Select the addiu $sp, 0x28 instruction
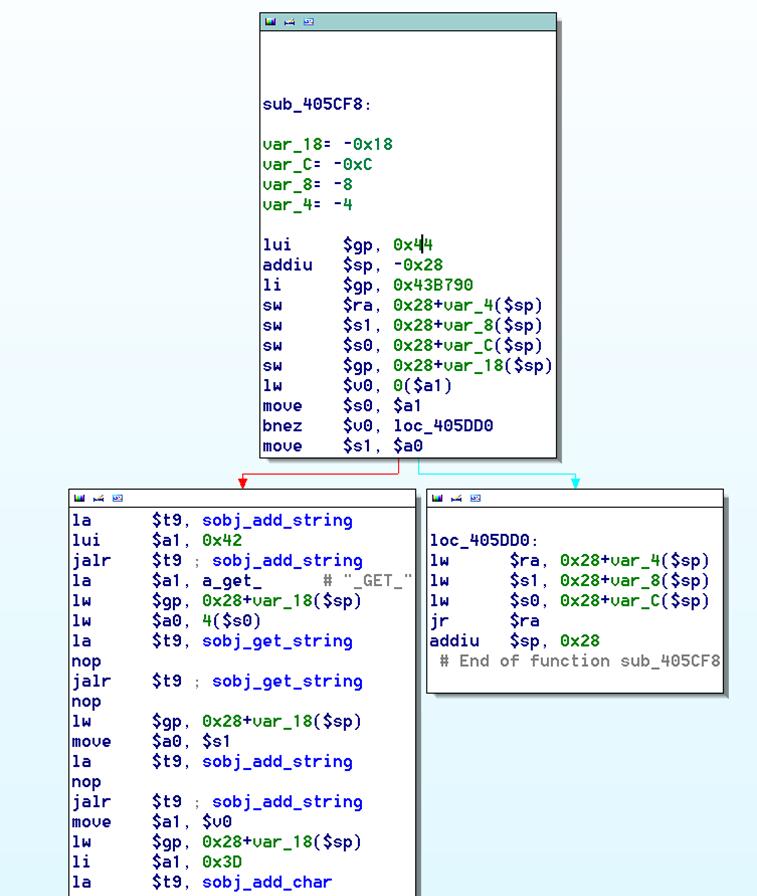The height and width of the screenshot is (896, 757). point(515,641)
